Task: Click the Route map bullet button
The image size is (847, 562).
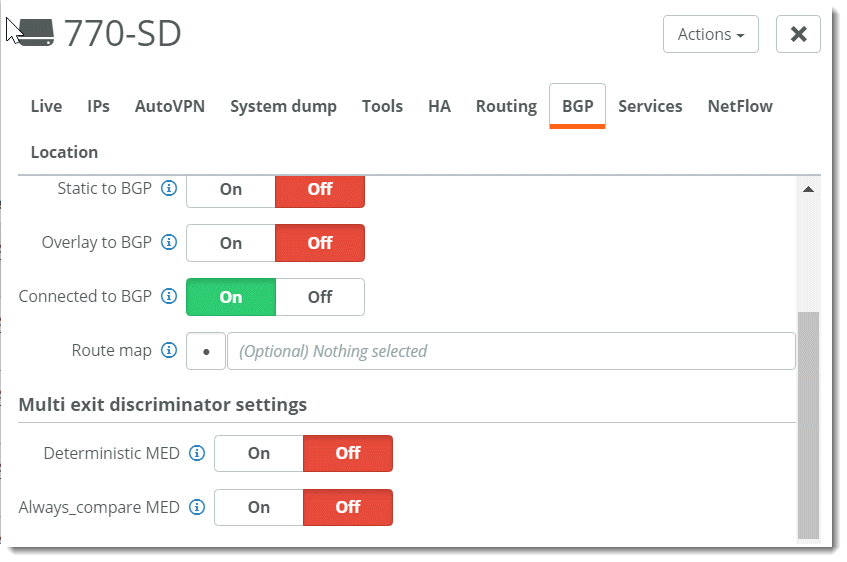Action: coord(206,351)
